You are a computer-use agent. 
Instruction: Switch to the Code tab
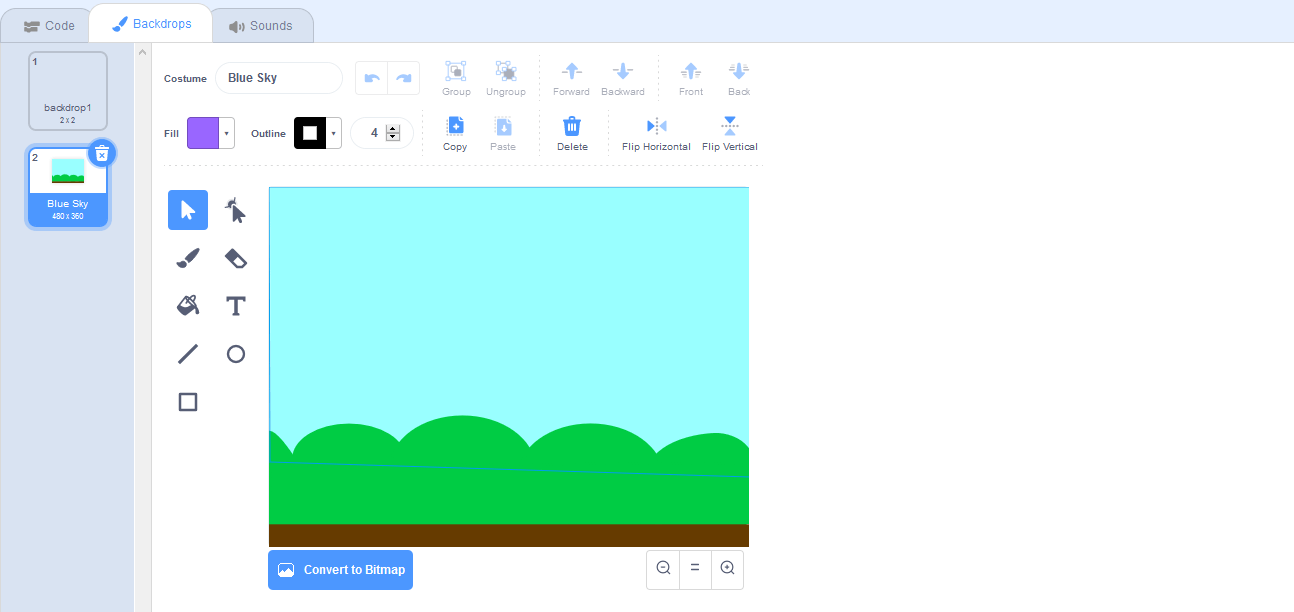pos(46,24)
